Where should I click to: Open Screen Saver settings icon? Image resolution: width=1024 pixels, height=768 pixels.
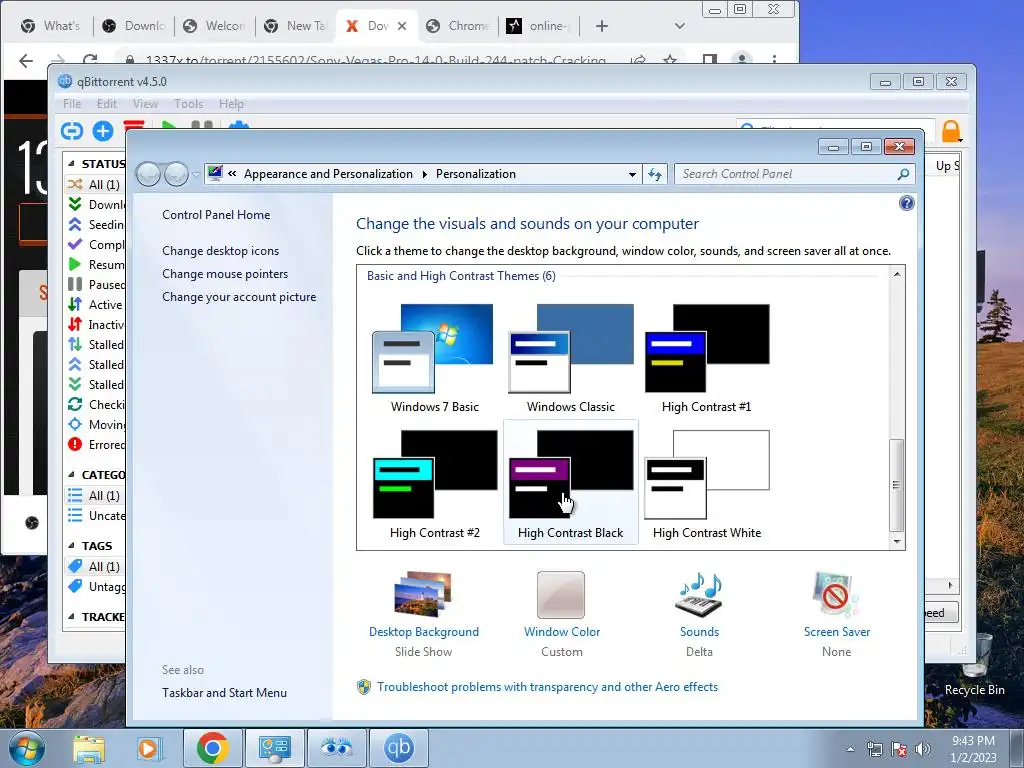tap(837, 594)
